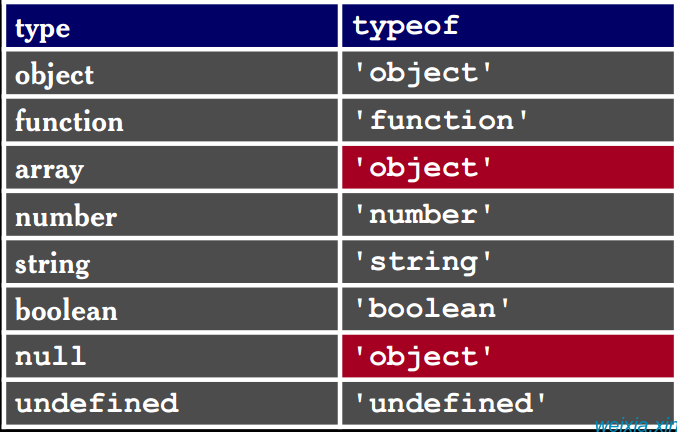Click the 'string' typeof result cell
The height and width of the screenshot is (432, 677).
[508, 262]
